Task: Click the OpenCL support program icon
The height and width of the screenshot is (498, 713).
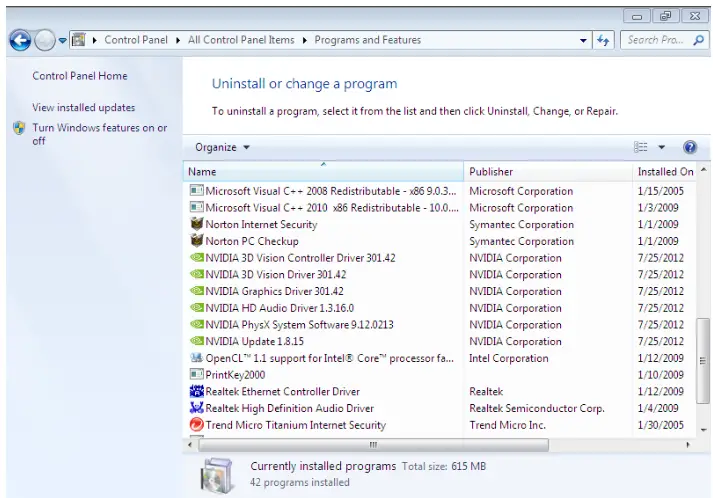Action: point(197,358)
